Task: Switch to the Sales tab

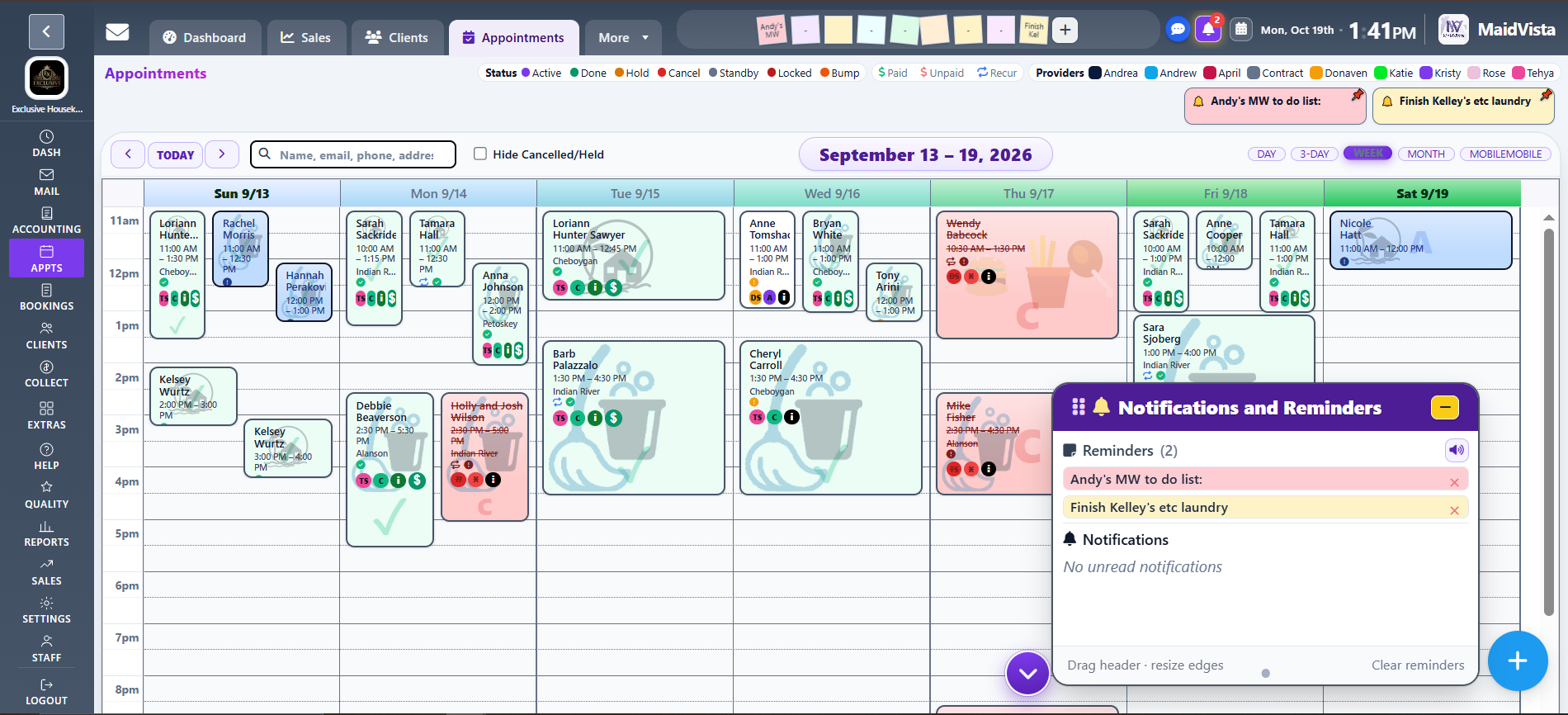Action: pyautogui.click(x=306, y=38)
